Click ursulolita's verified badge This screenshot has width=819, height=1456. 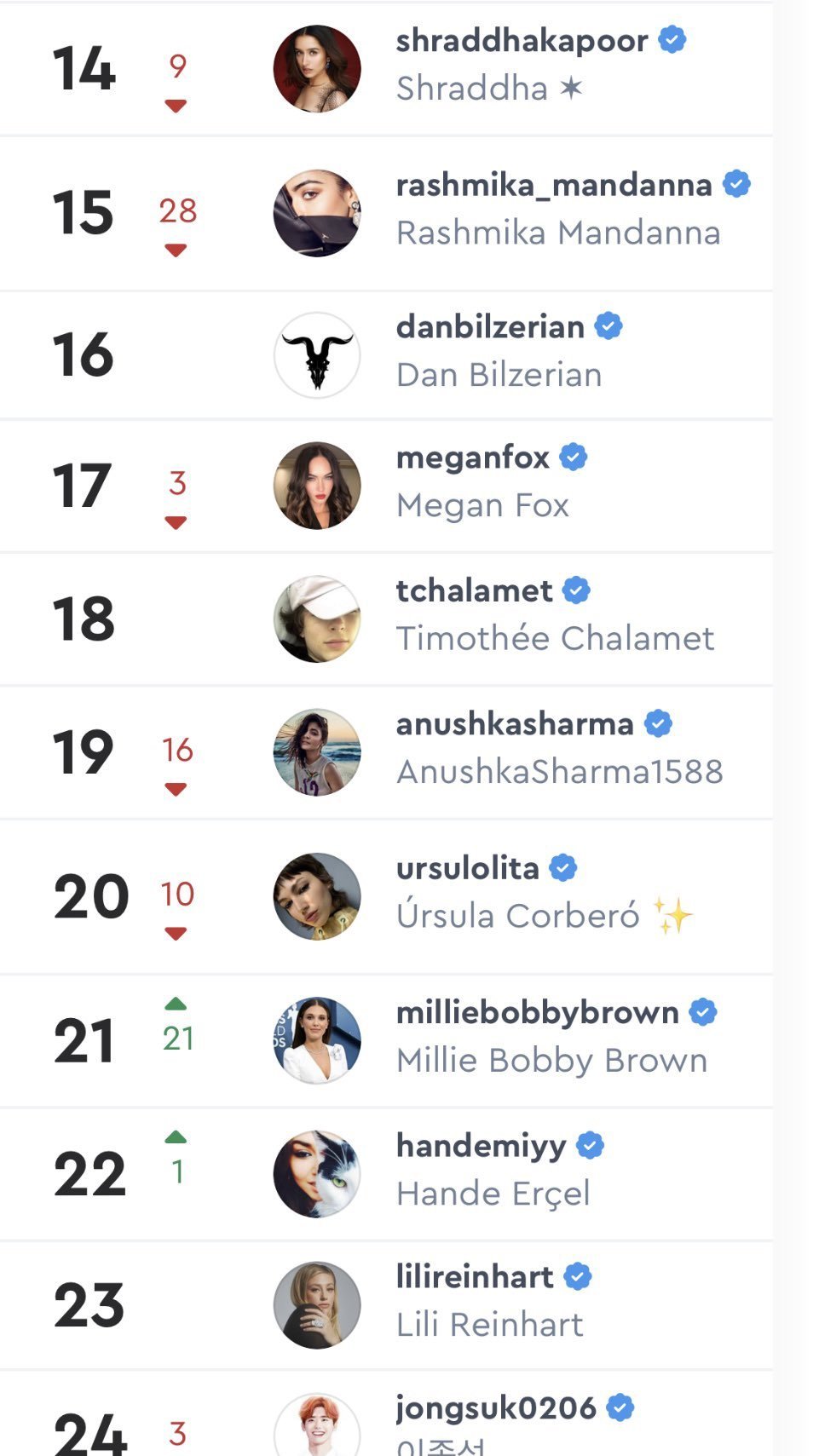tap(563, 868)
